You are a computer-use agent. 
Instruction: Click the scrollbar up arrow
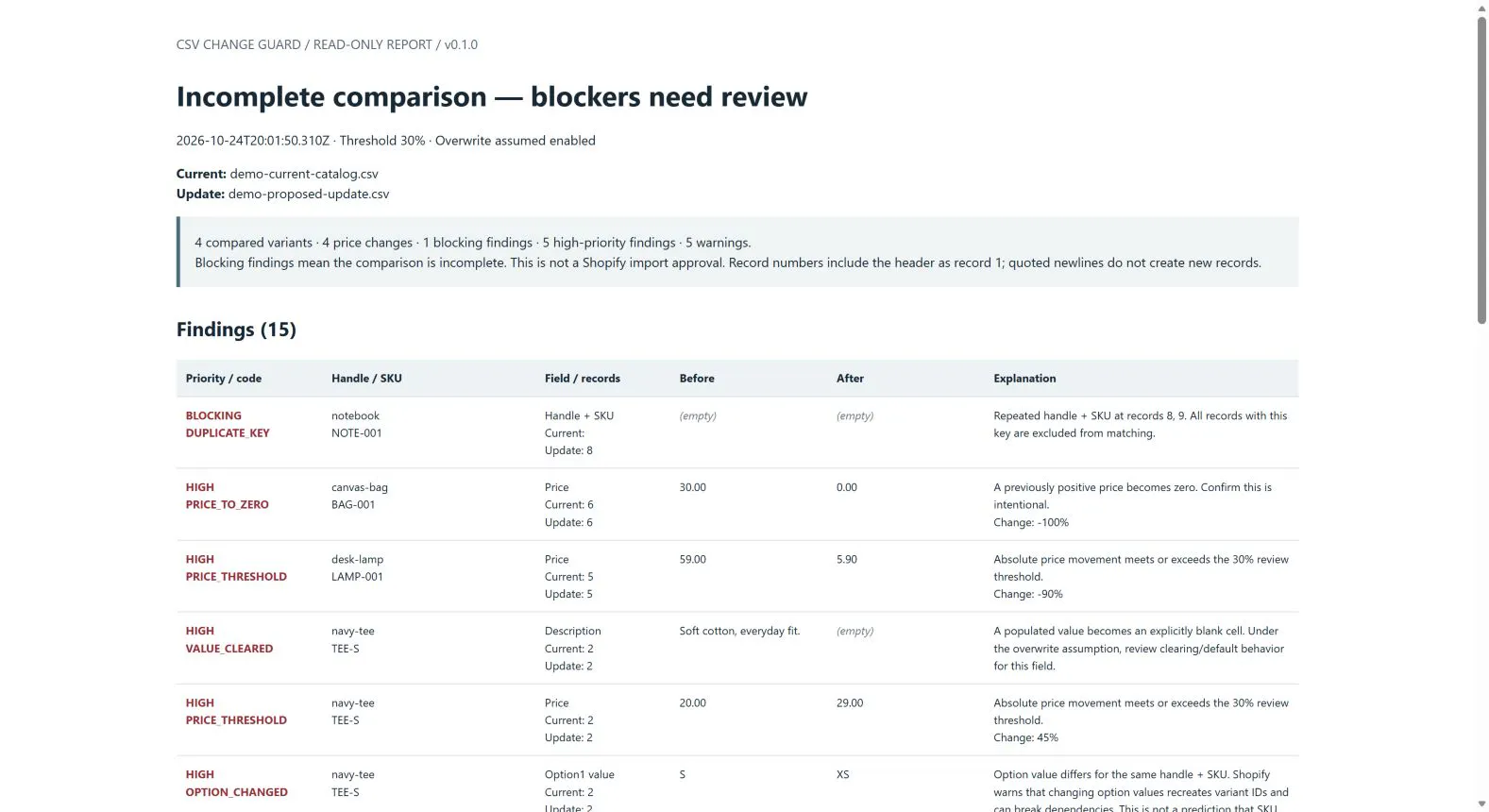[x=1481, y=7]
